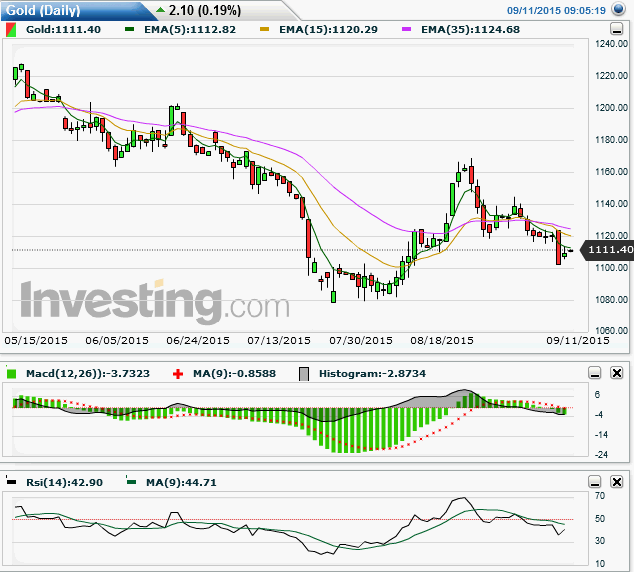Viewport: 634px width, 572px height.
Task: Click the 2.10 (0.19%) price change
Action: [x=205, y=11]
